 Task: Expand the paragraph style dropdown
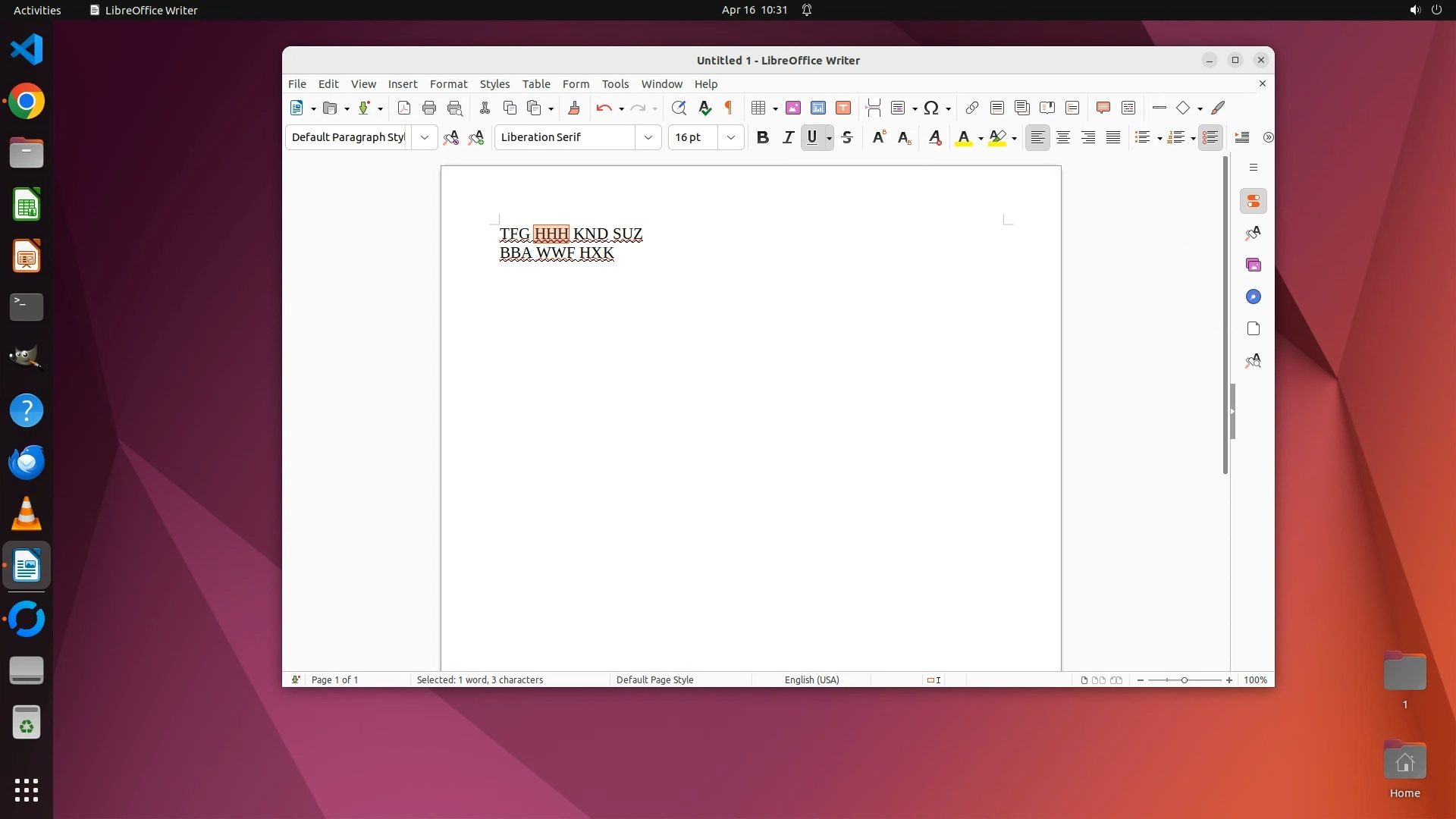pos(425,137)
